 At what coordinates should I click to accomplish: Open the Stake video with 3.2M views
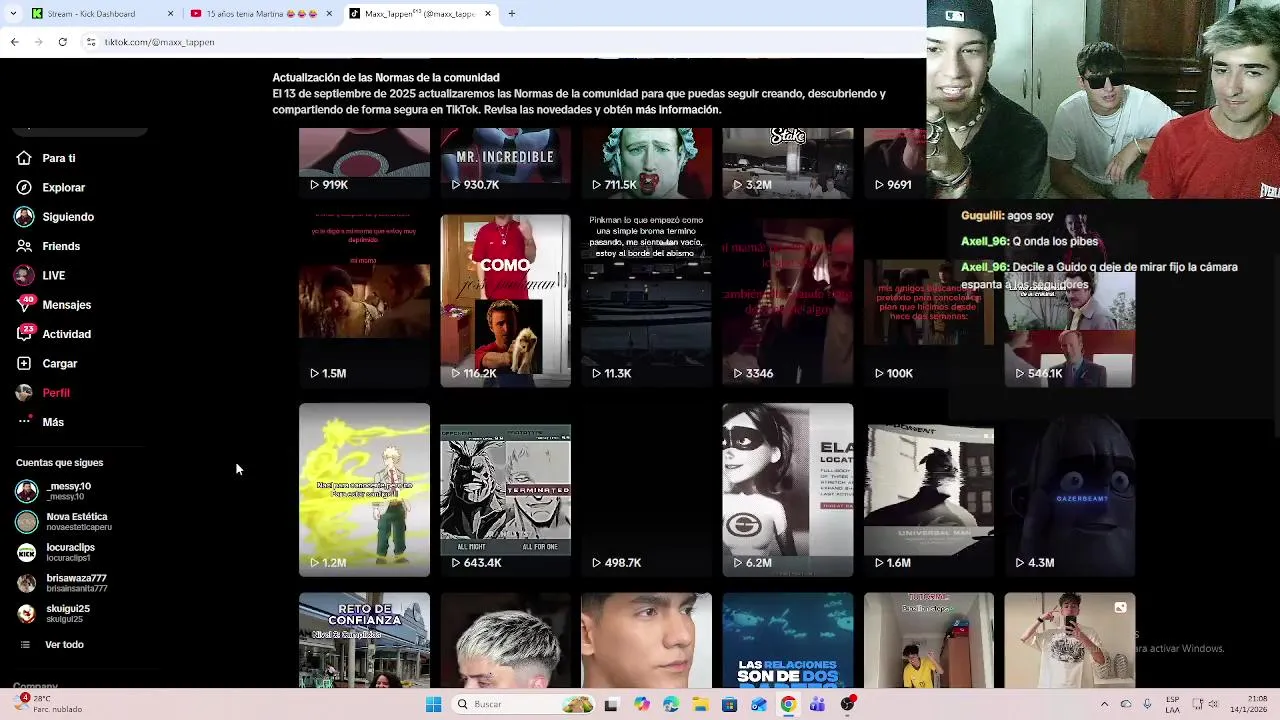pos(788,162)
